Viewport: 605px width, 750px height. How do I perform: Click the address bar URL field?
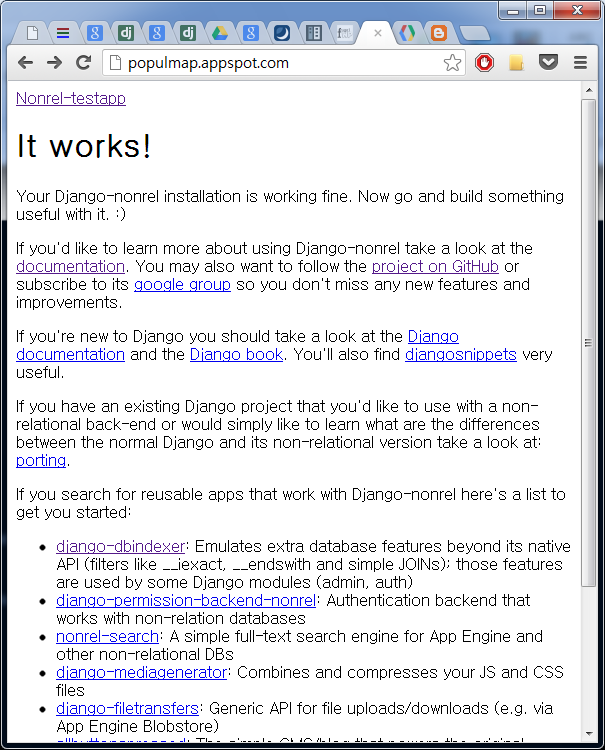click(282, 63)
